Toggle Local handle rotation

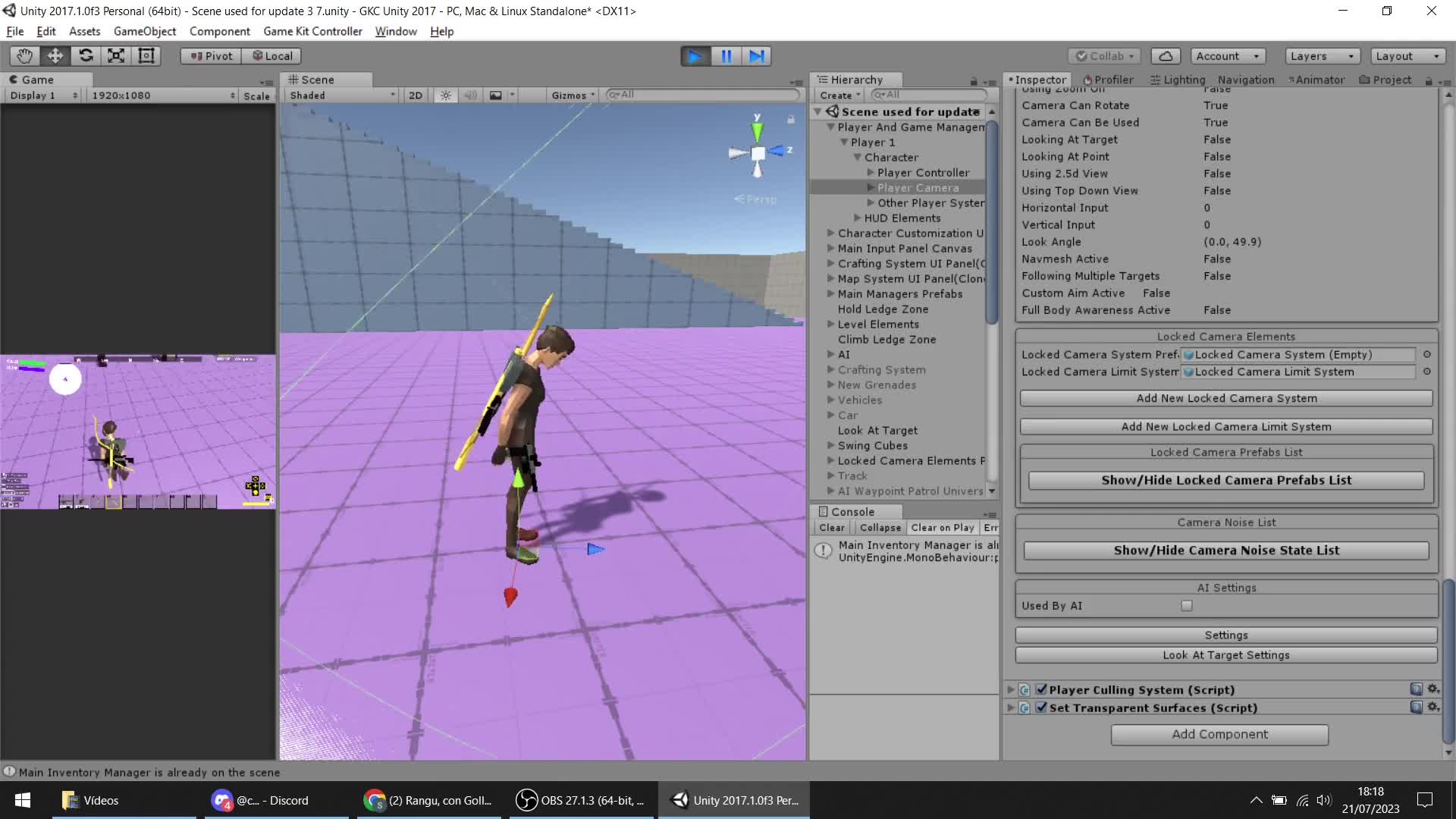272,56
